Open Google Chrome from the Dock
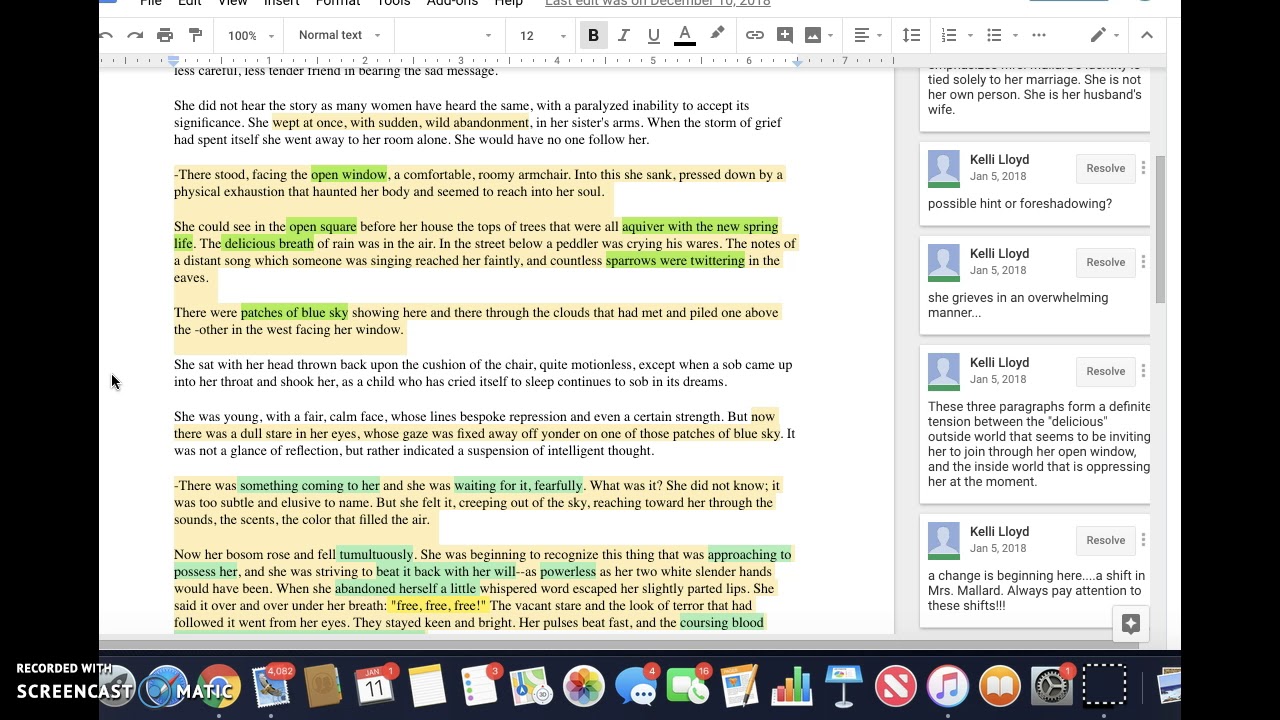The width and height of the screenshot is (1280, 720). pyautogui.click(x=218, y=688)
